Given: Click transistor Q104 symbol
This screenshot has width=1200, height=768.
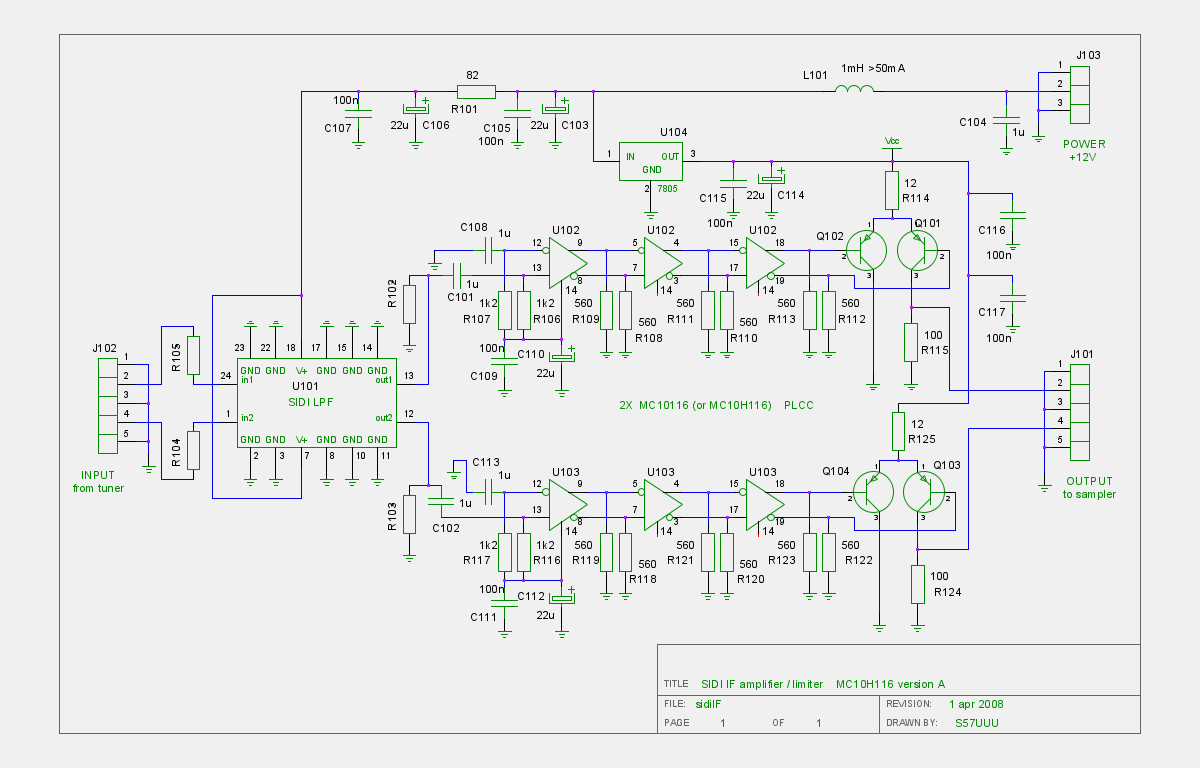Looking at the screenshot, I should 872,492.
